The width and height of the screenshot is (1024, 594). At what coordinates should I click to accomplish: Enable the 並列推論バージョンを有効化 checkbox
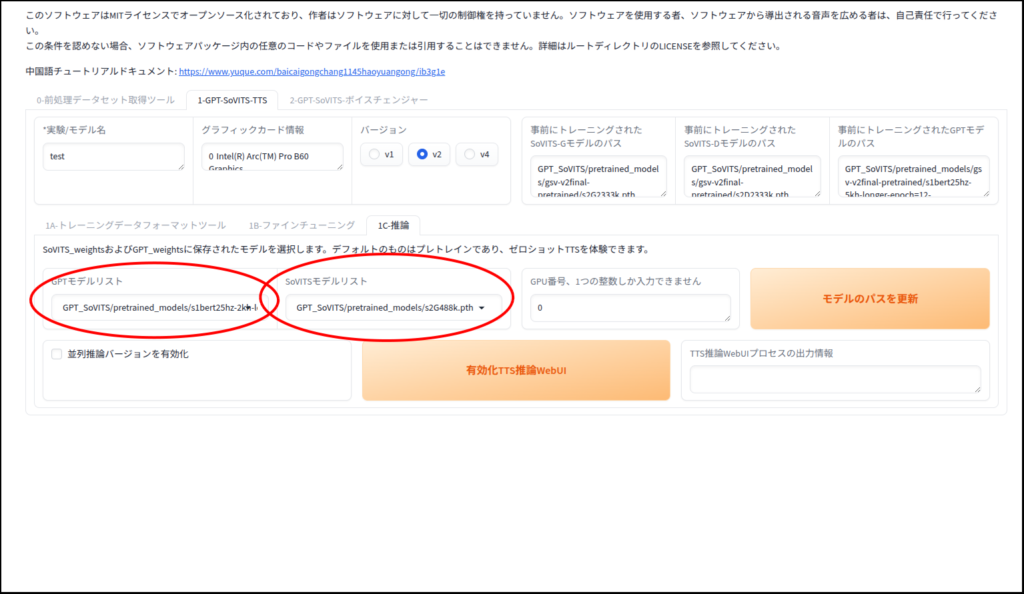[x=57, y=354]
